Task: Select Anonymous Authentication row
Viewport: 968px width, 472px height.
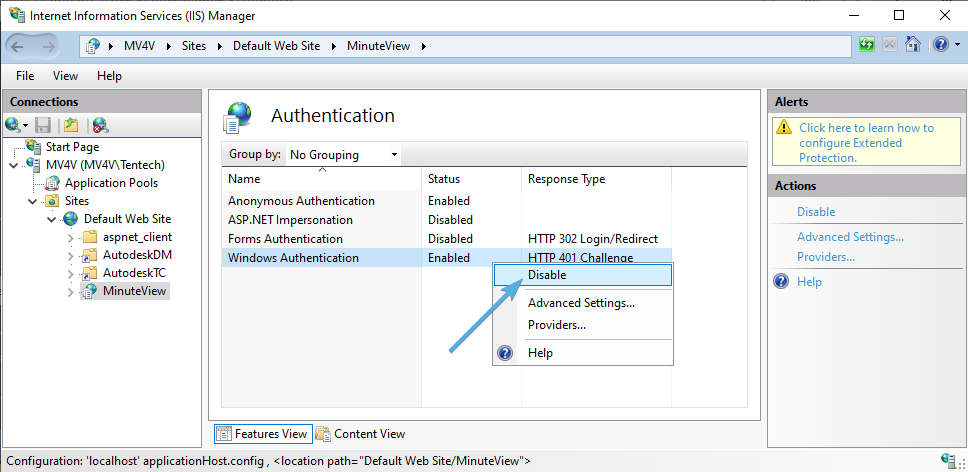Action: coord(446,201)
